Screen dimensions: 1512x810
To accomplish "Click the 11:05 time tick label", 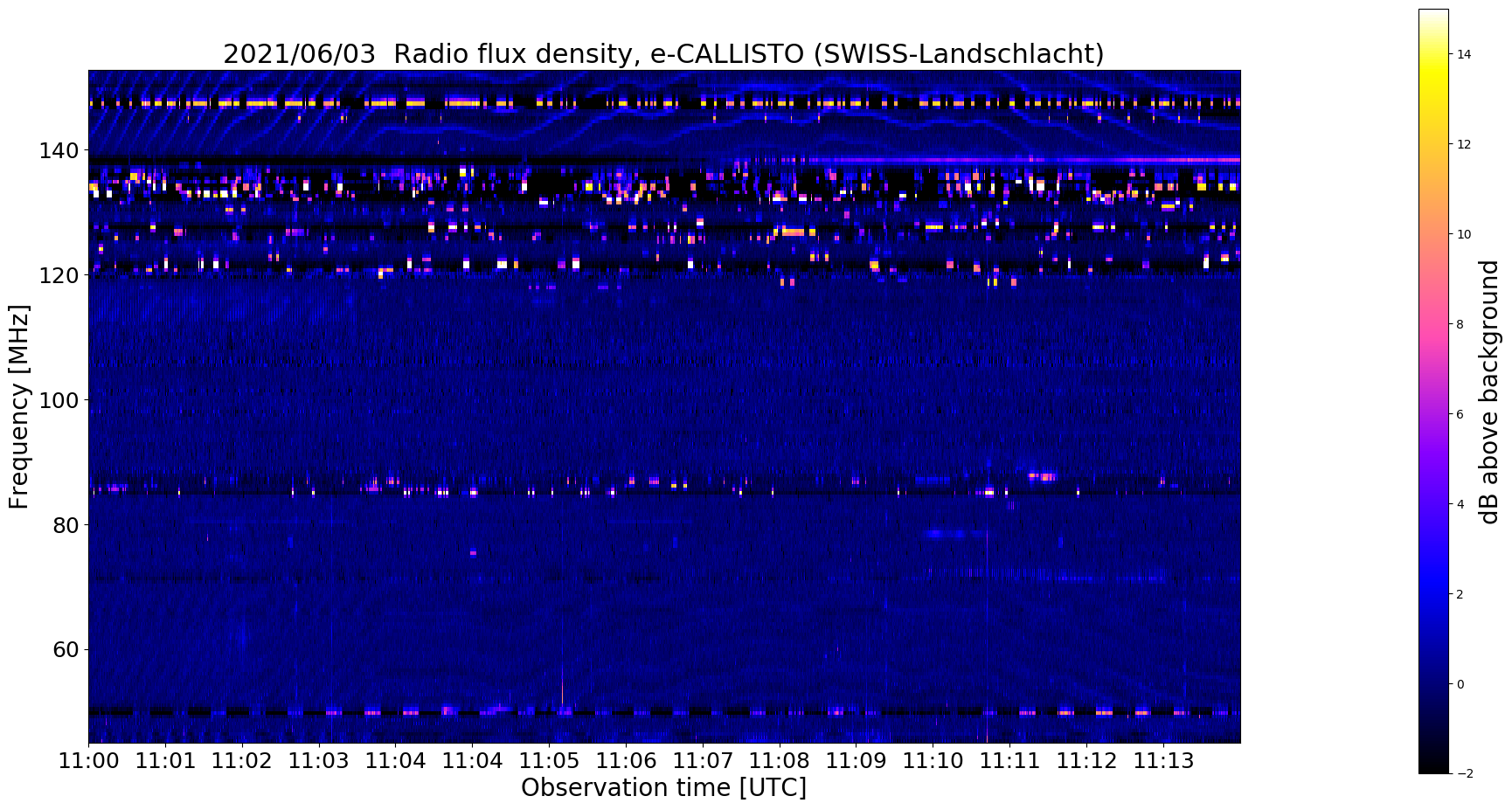I will click(x=549, y=761).
